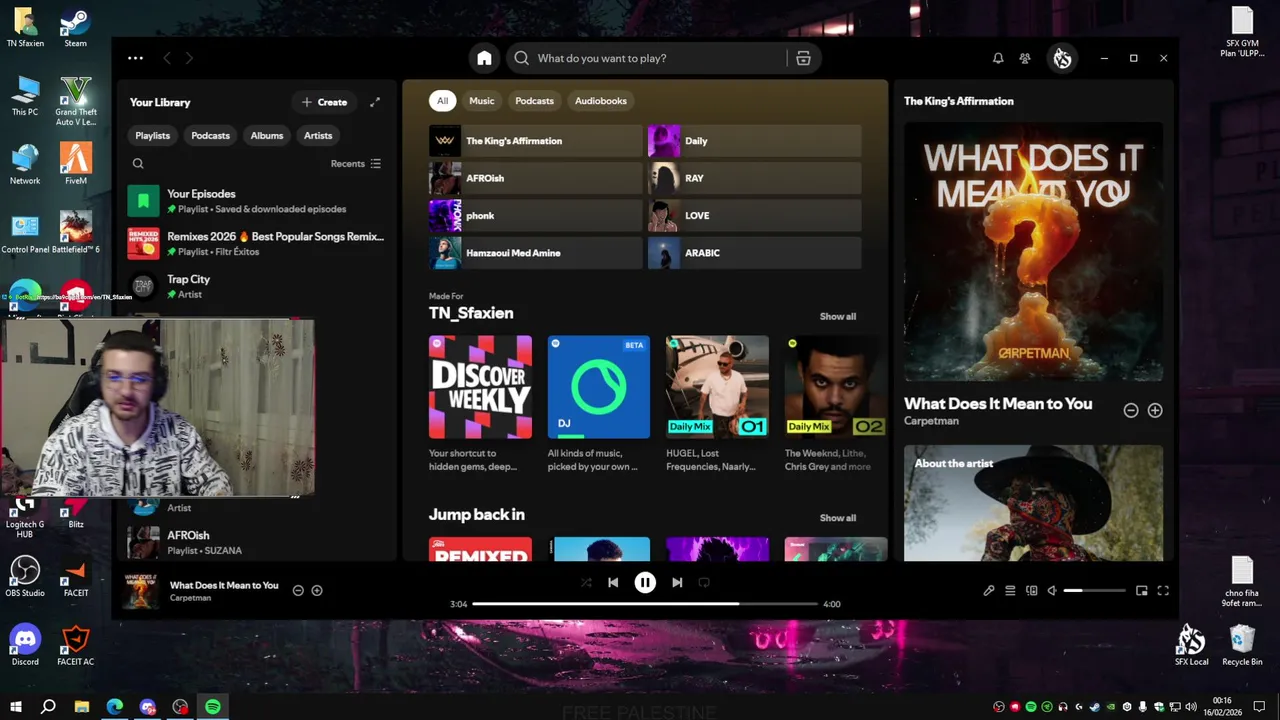Open FiveM desktop icon

click(75, 164)
